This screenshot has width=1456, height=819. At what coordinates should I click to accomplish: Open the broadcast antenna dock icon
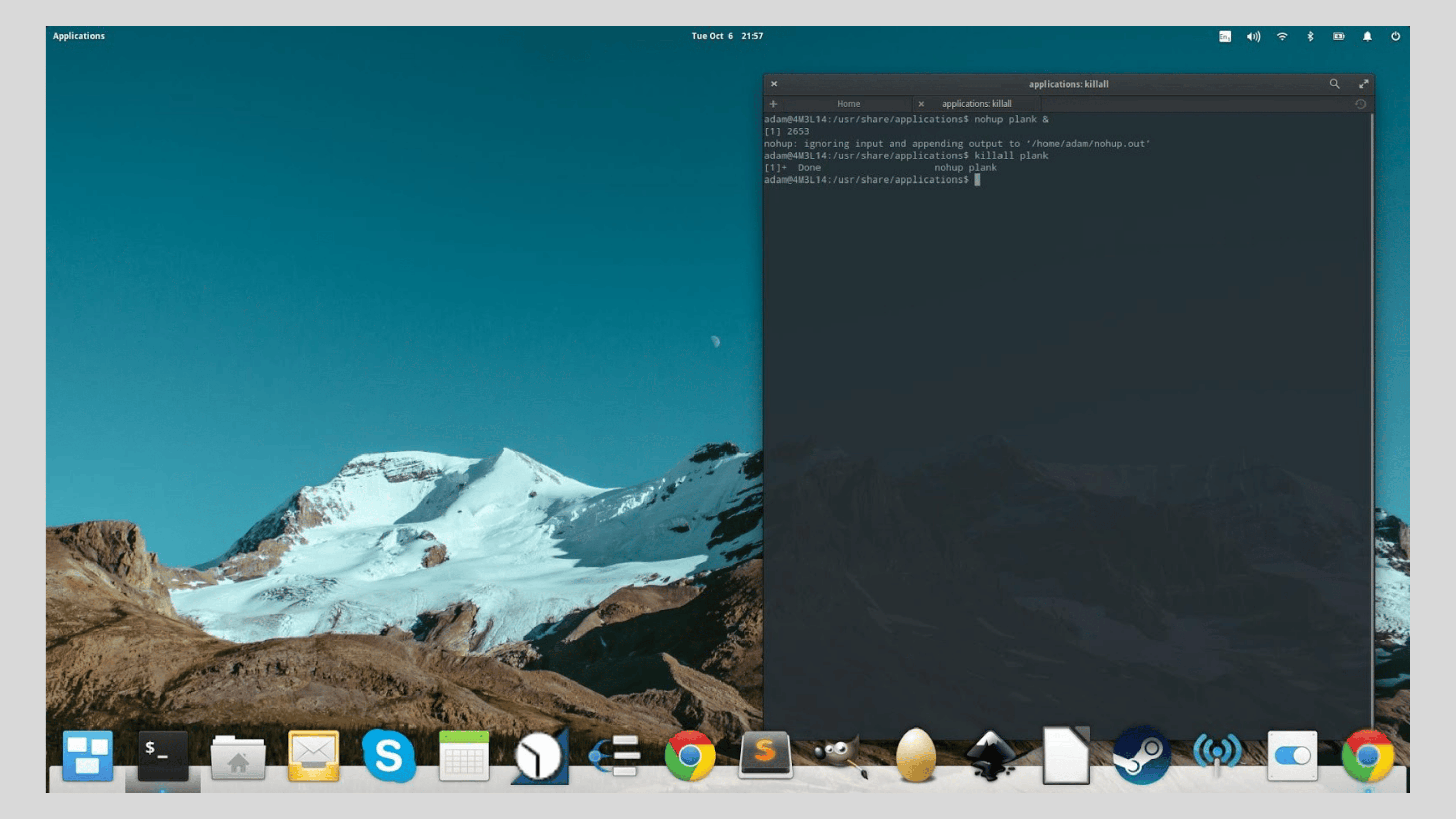(x=1217, y=756)
